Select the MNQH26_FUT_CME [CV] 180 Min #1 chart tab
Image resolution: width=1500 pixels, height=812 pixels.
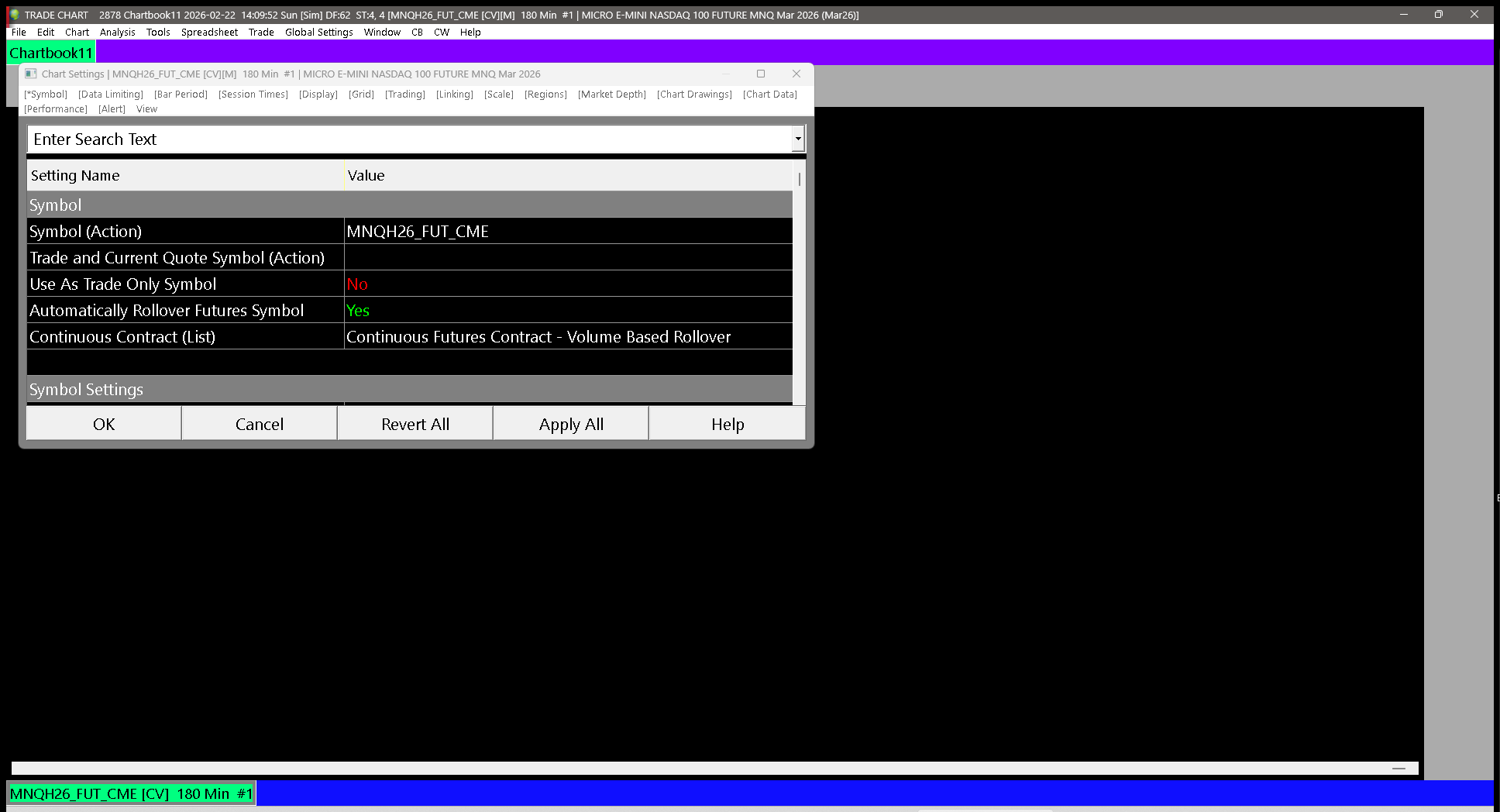coord(131,793)
